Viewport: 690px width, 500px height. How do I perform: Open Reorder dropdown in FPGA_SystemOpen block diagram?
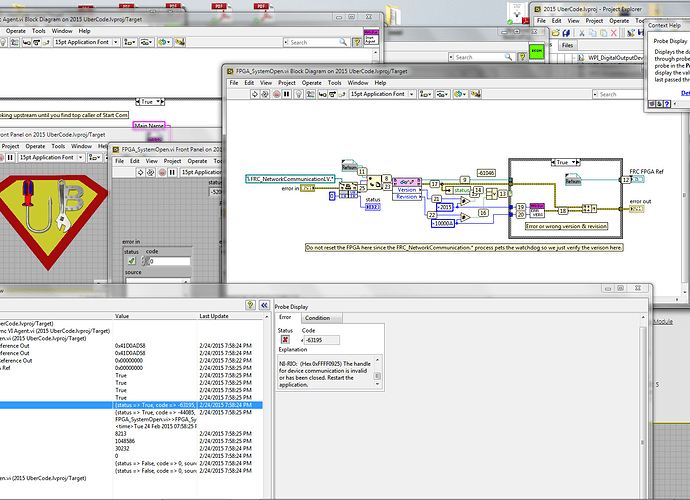460,94
